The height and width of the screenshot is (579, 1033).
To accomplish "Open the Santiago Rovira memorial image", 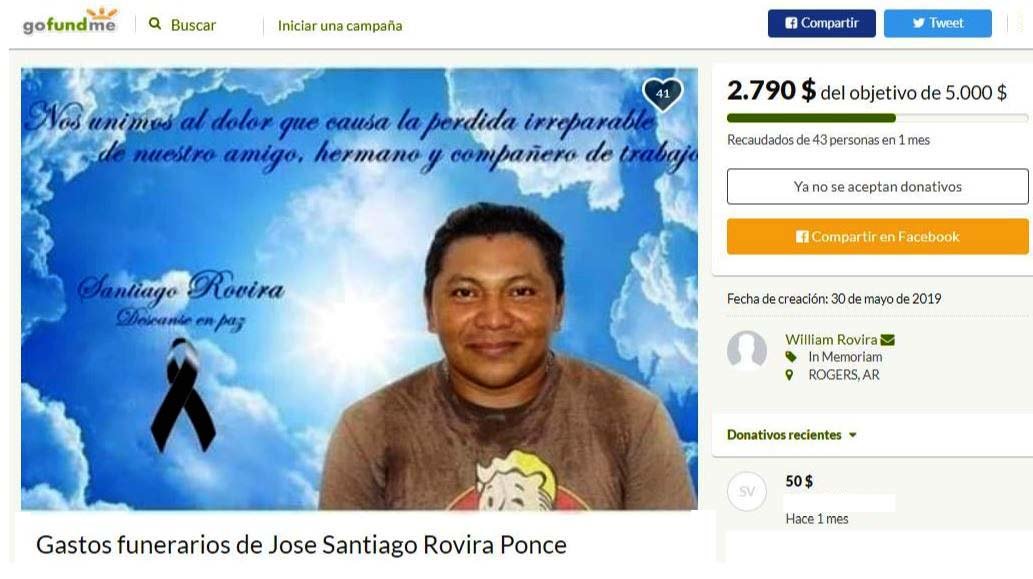I will pyautogui.click(x=359, y=289).
